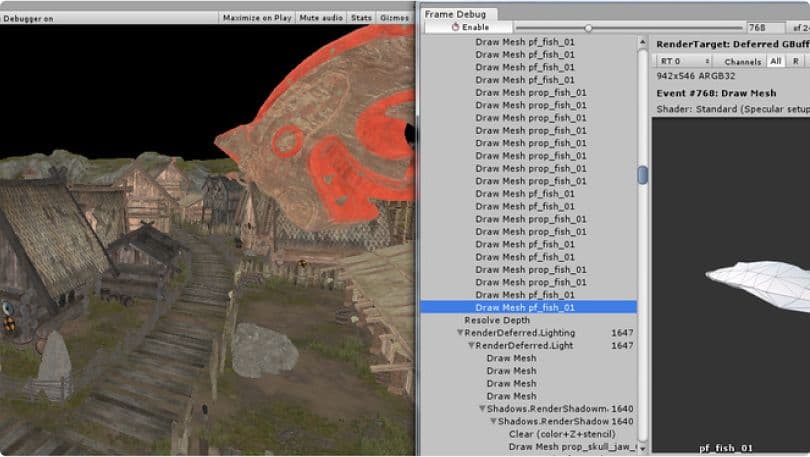Switch to the Frame Debug tab
Viewport: 810px width, 457px height.
(x=454, y=14)
